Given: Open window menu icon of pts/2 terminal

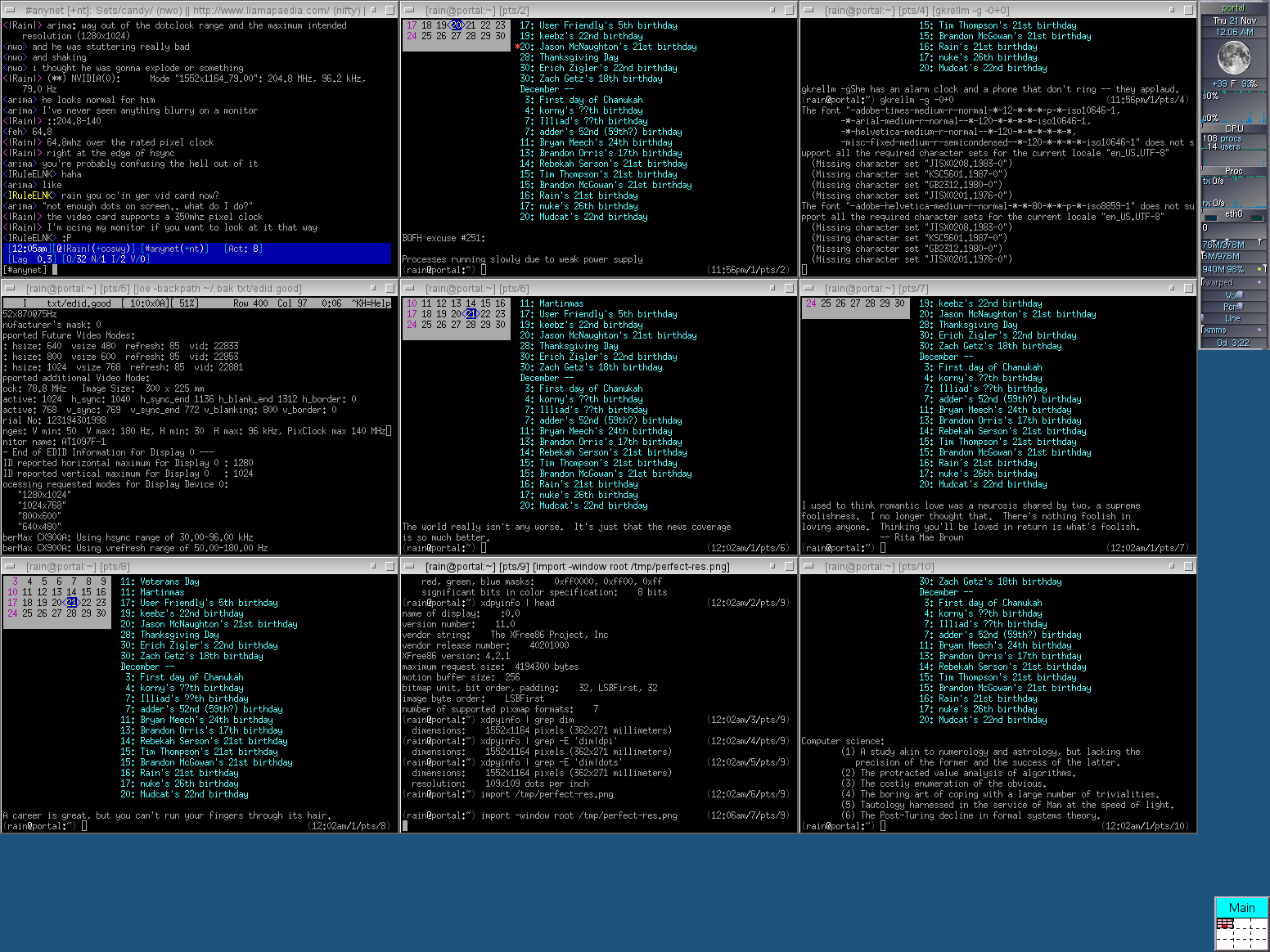Looking at the screenshot, I should point(408,10).
